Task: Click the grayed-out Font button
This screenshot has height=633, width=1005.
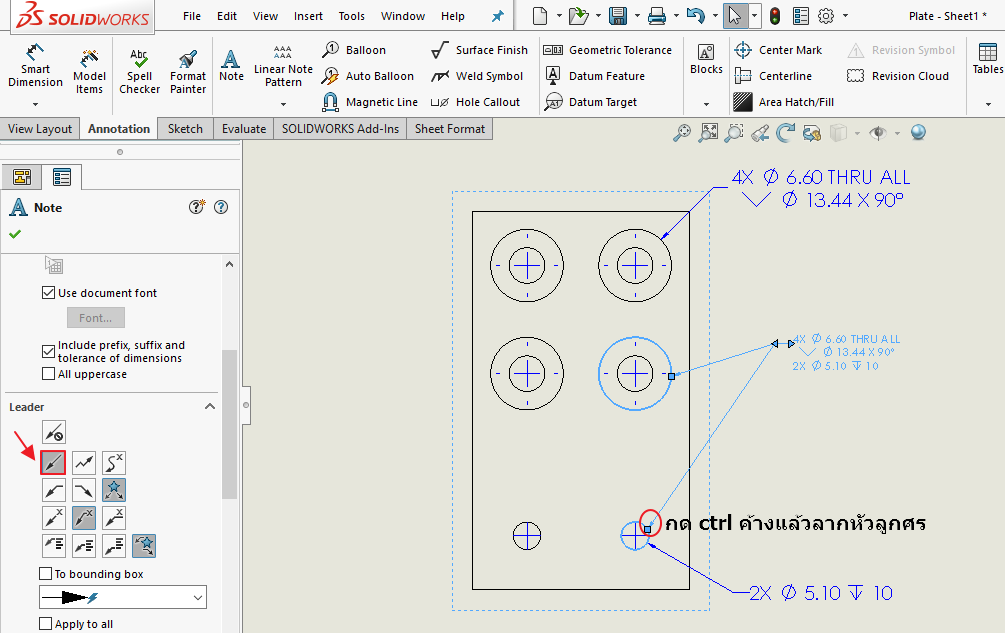Action: coord(95,317)
